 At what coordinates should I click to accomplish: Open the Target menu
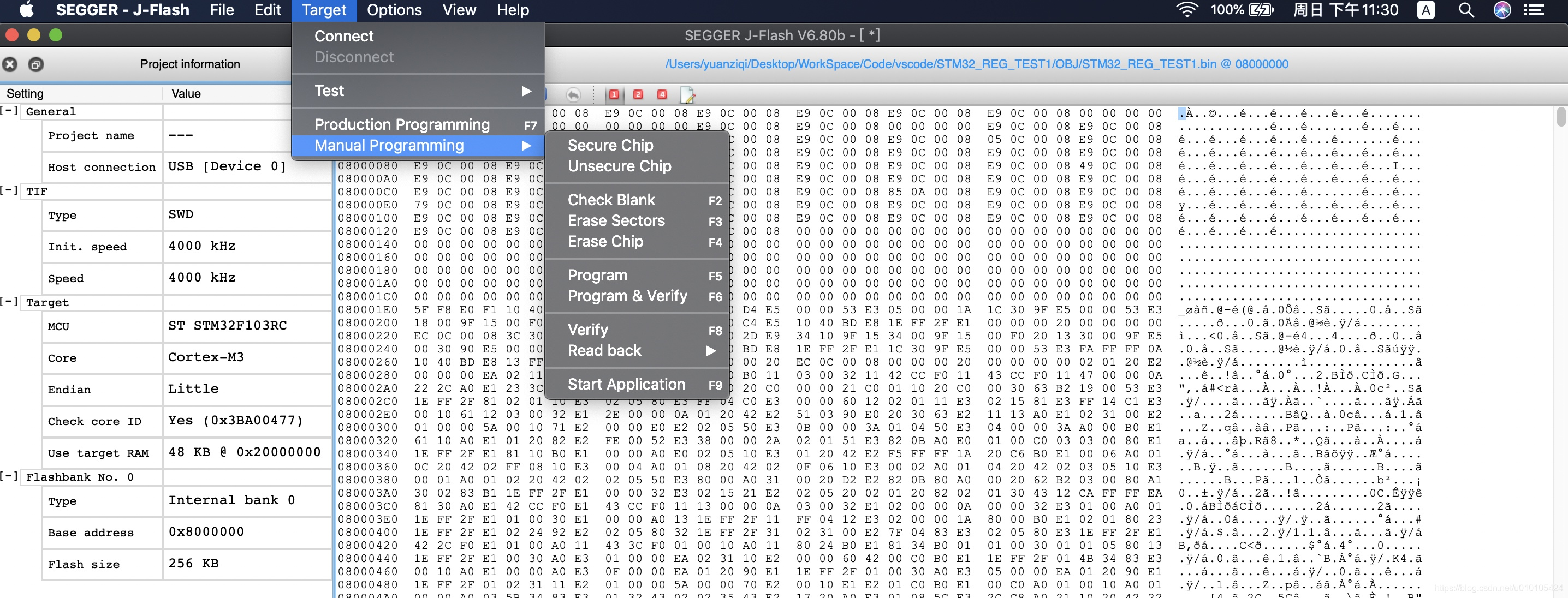tap(323, 10)
